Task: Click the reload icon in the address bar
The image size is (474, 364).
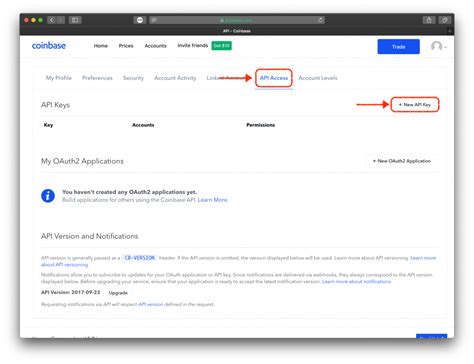Action: coord(320,20)
